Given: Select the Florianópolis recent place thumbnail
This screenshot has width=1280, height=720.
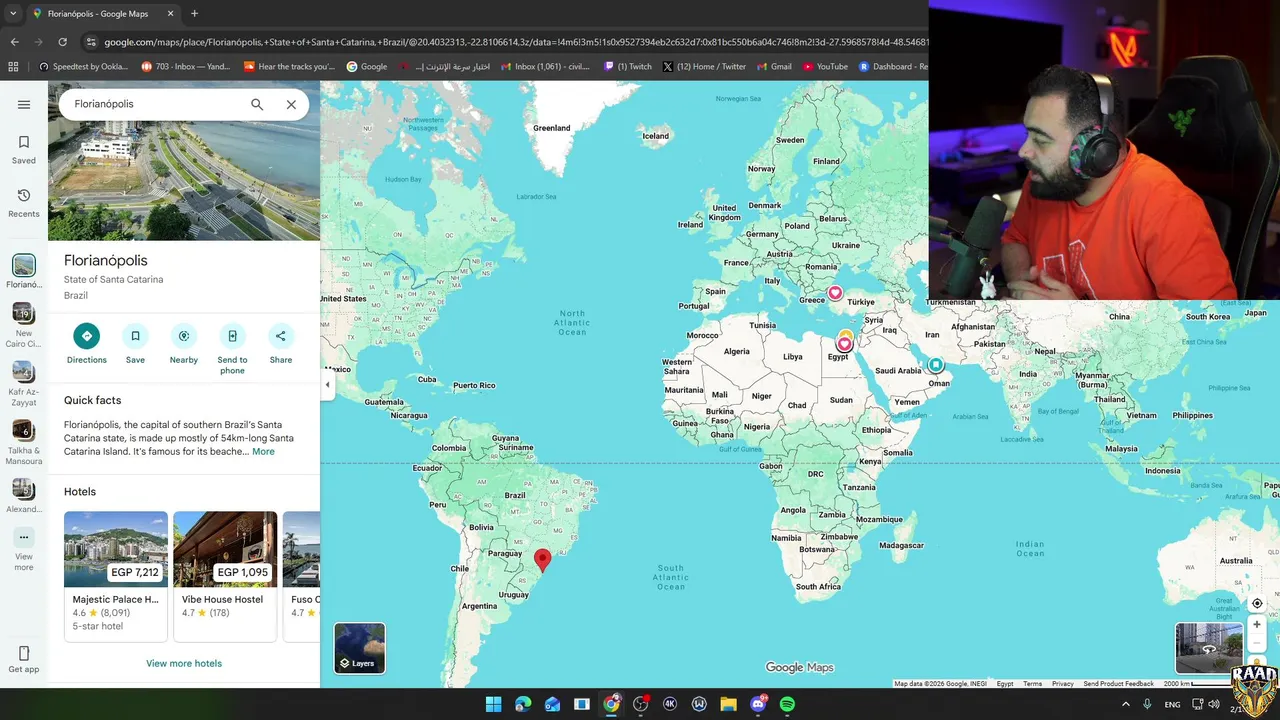Looking at the screenshot, I should coord(24,265).
